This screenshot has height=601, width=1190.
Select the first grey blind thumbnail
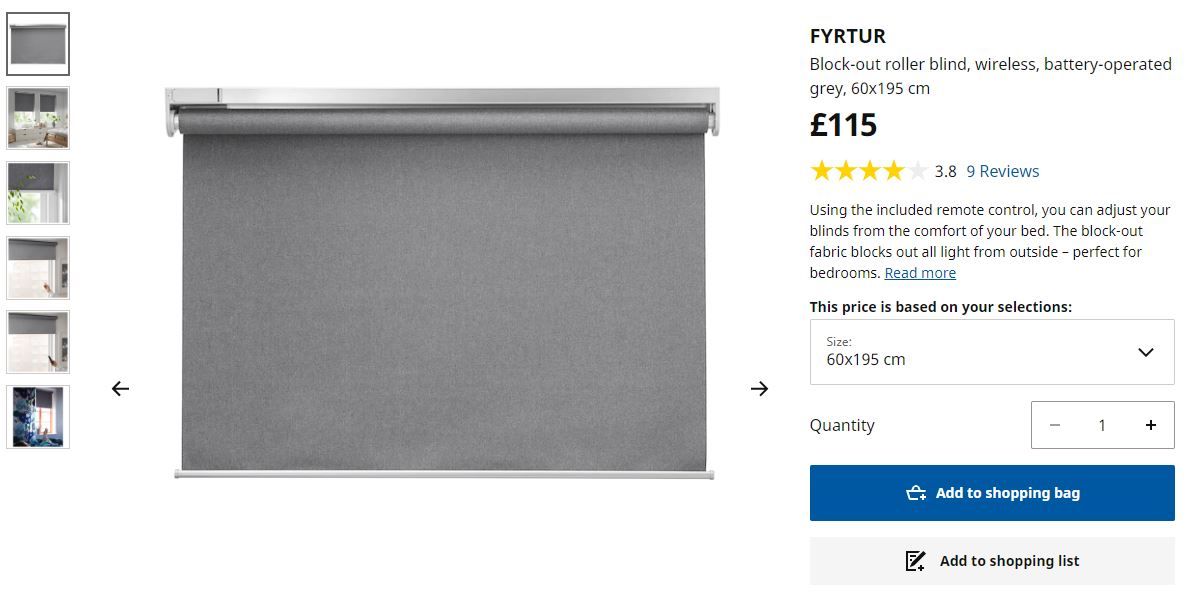click(x=38, y=44)
